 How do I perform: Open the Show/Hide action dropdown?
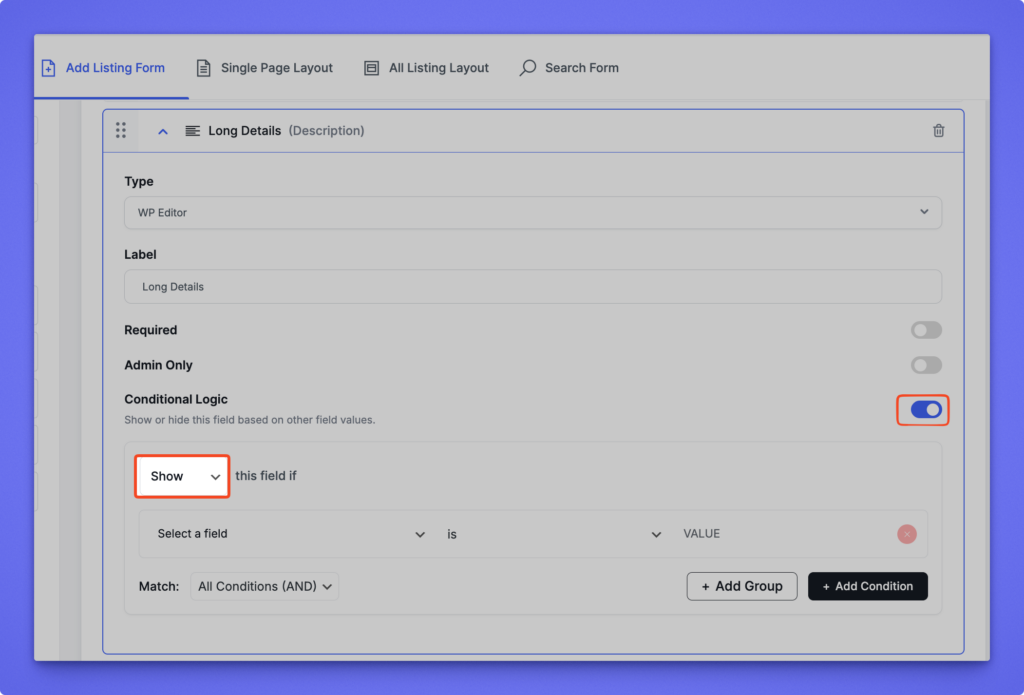(183, 477)
